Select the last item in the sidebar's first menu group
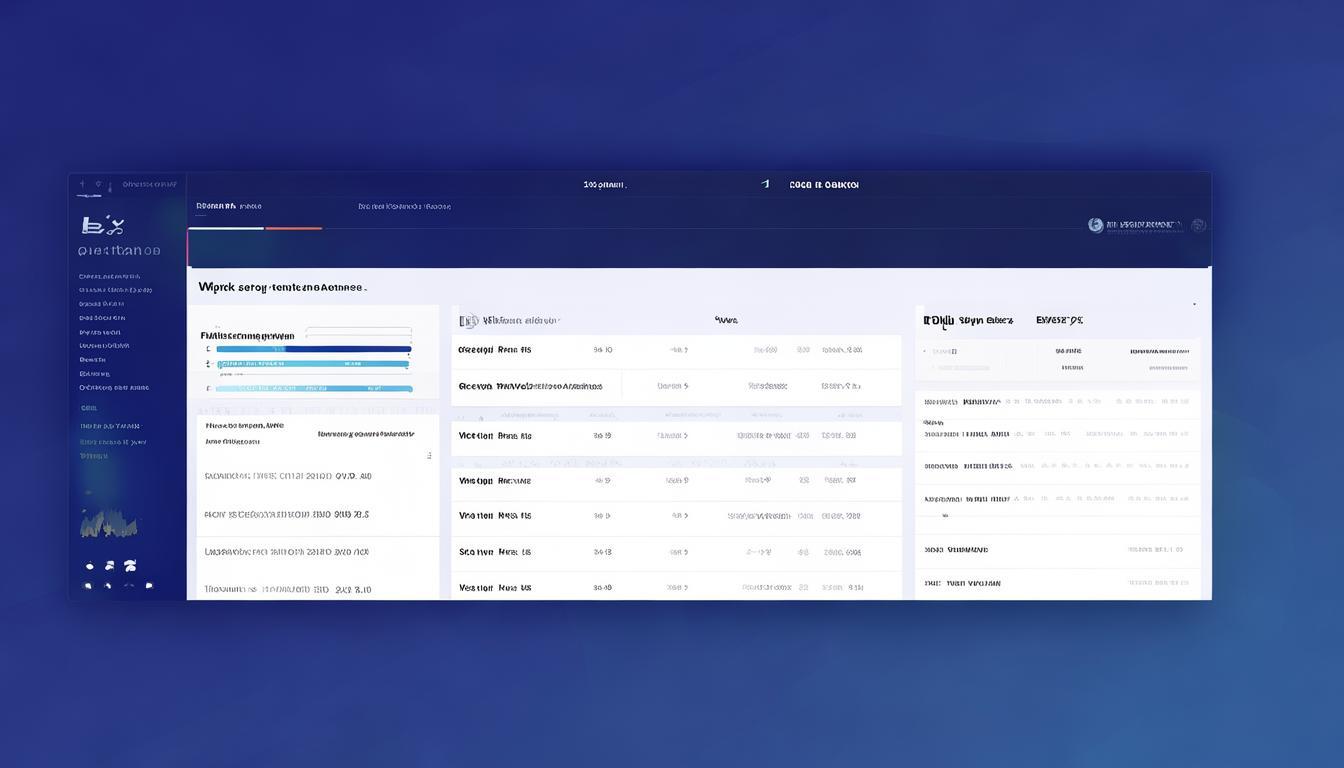This screenshot has height=768, width=1344. coord(114,387)
